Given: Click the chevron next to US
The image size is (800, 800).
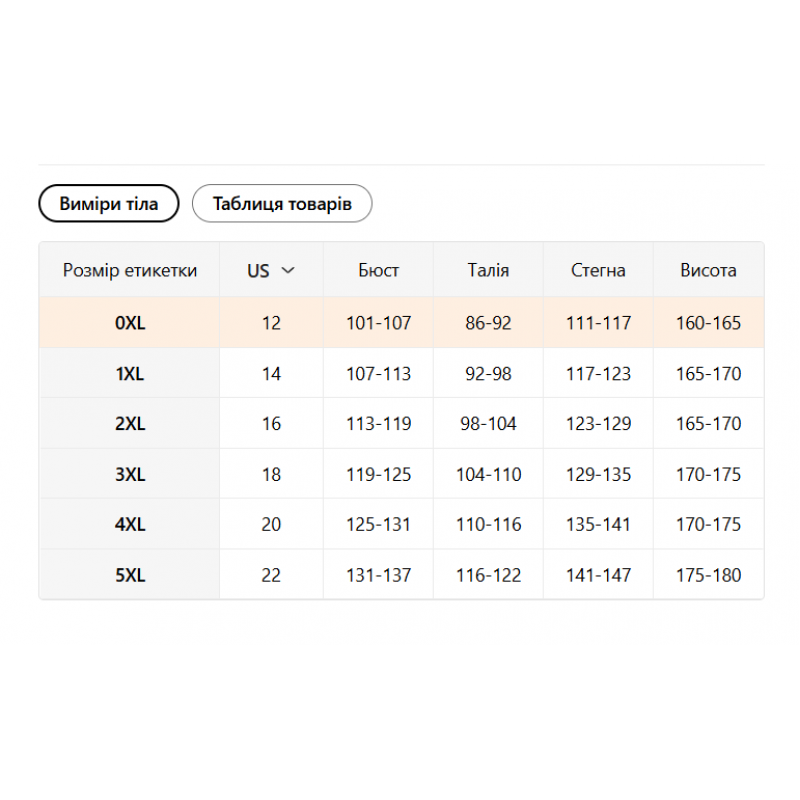Looking at the screenshot, I should [x=288, y=270].
